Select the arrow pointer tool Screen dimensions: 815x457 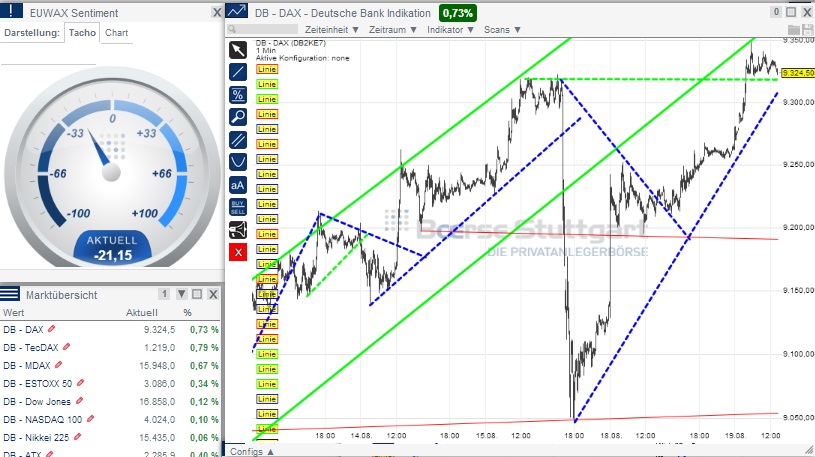tap(238, 50)
